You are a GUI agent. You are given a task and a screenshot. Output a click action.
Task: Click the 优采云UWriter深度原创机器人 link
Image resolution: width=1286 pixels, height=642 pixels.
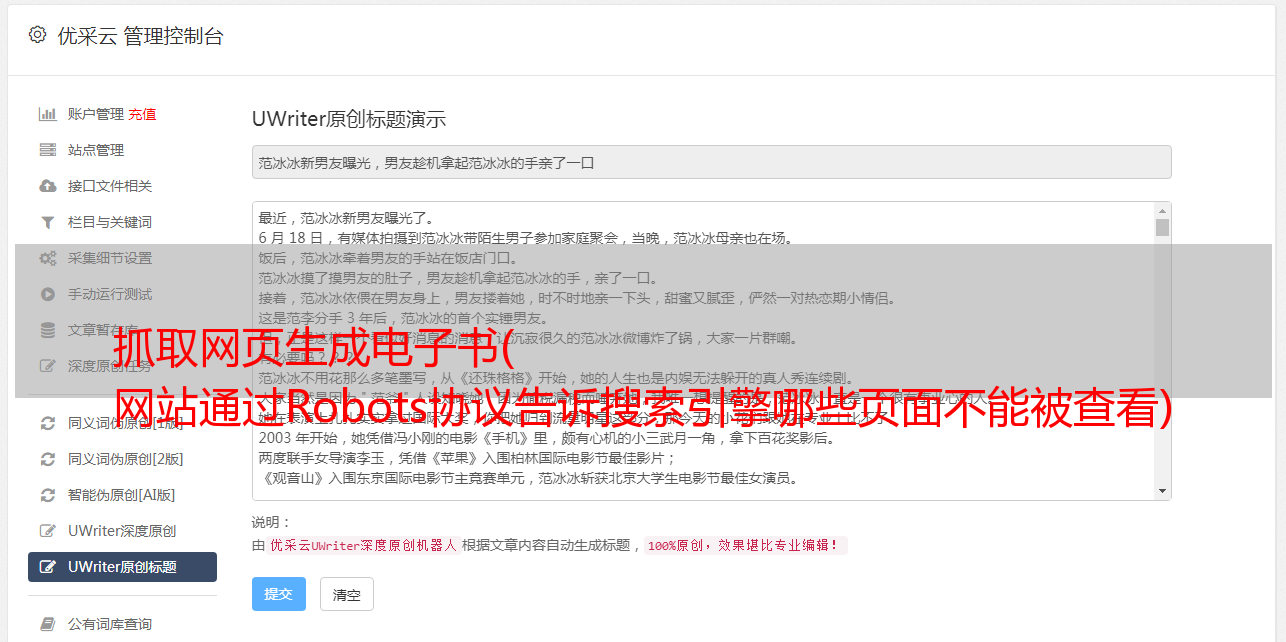pyautogui.click(x=363, y=546)
